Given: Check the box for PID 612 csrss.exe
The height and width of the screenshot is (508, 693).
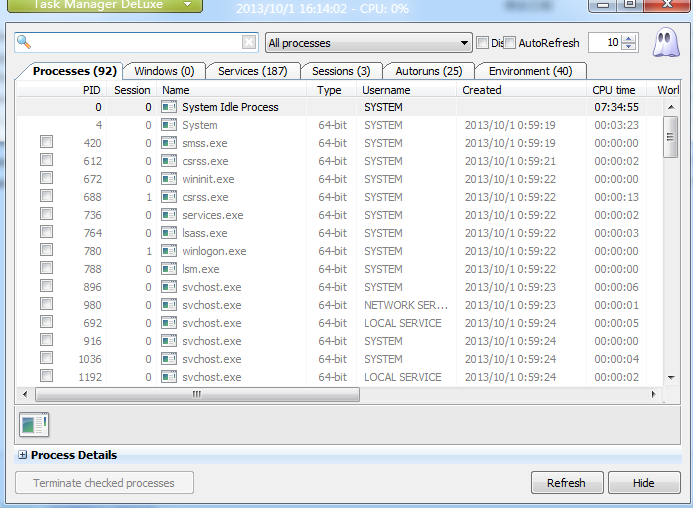Looking at the screenshot, I should pyautogui.click(x=46, y=160).
